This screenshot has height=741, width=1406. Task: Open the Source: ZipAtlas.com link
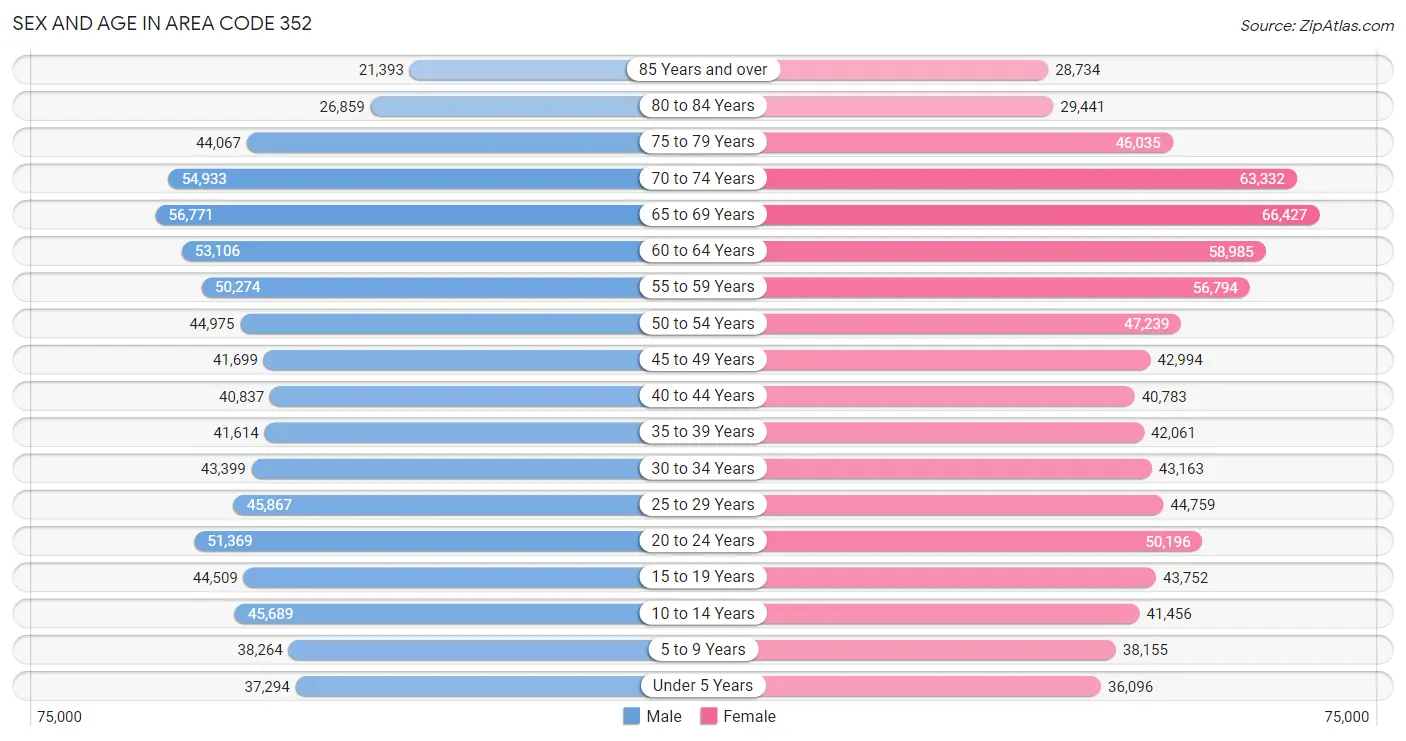tap(1316, 25)
